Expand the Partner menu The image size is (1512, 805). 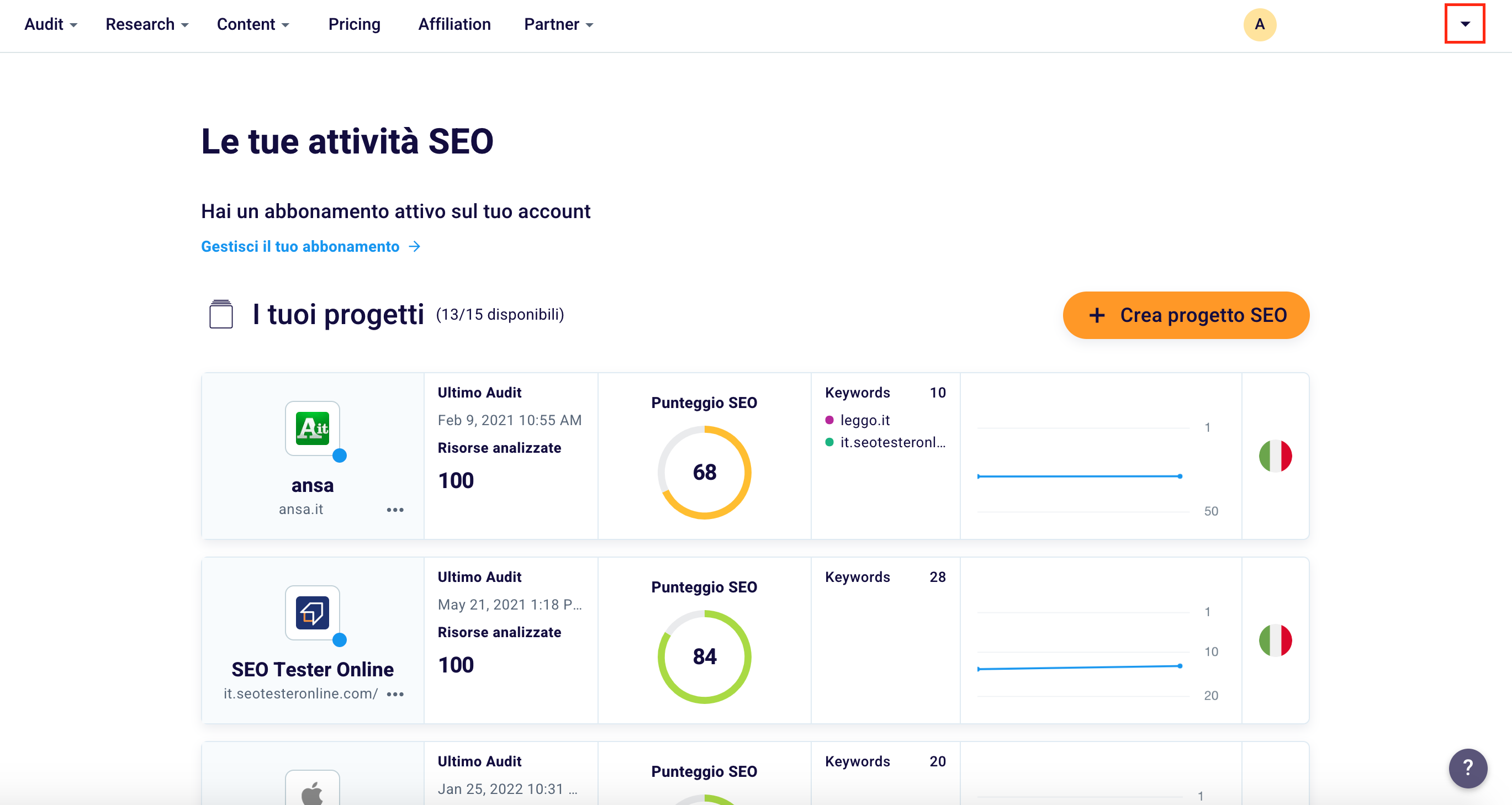point(559,24)
